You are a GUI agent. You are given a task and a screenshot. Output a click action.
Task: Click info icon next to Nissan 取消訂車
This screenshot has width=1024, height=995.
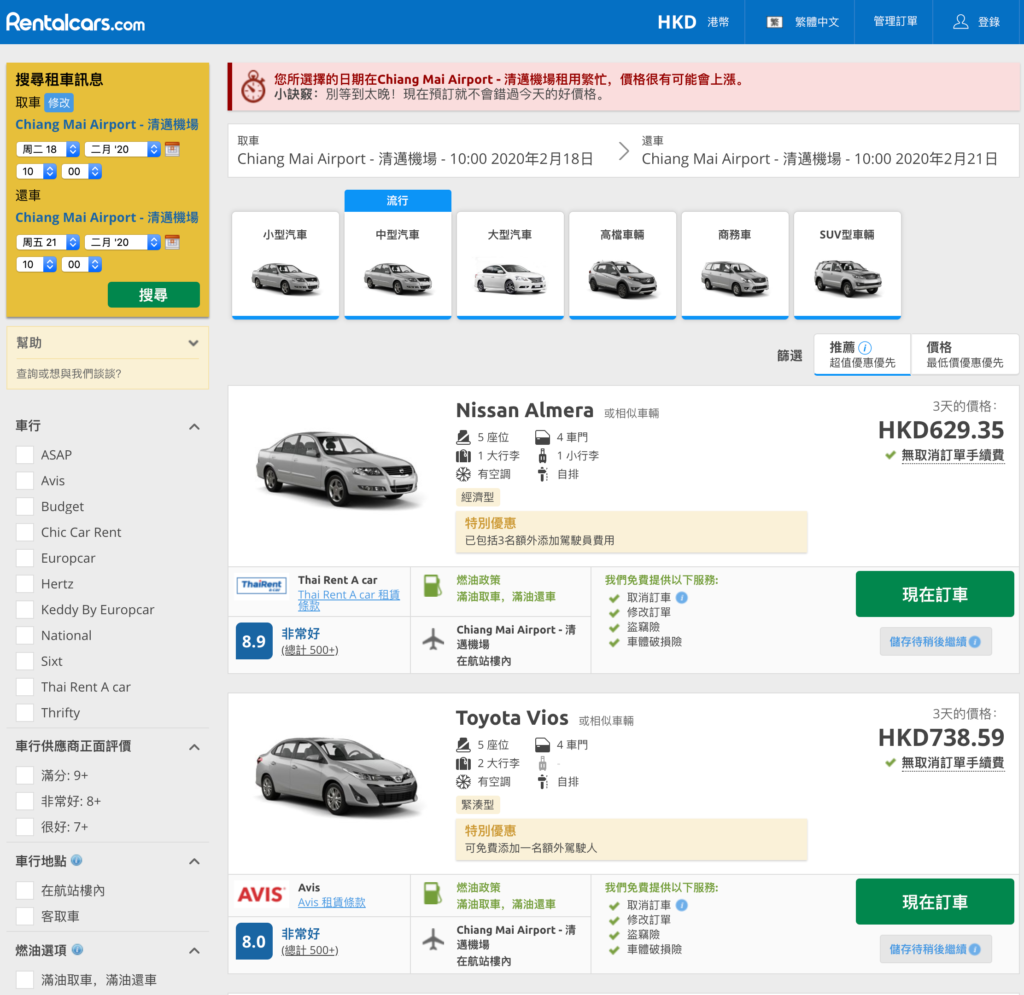tap(681, 597)
